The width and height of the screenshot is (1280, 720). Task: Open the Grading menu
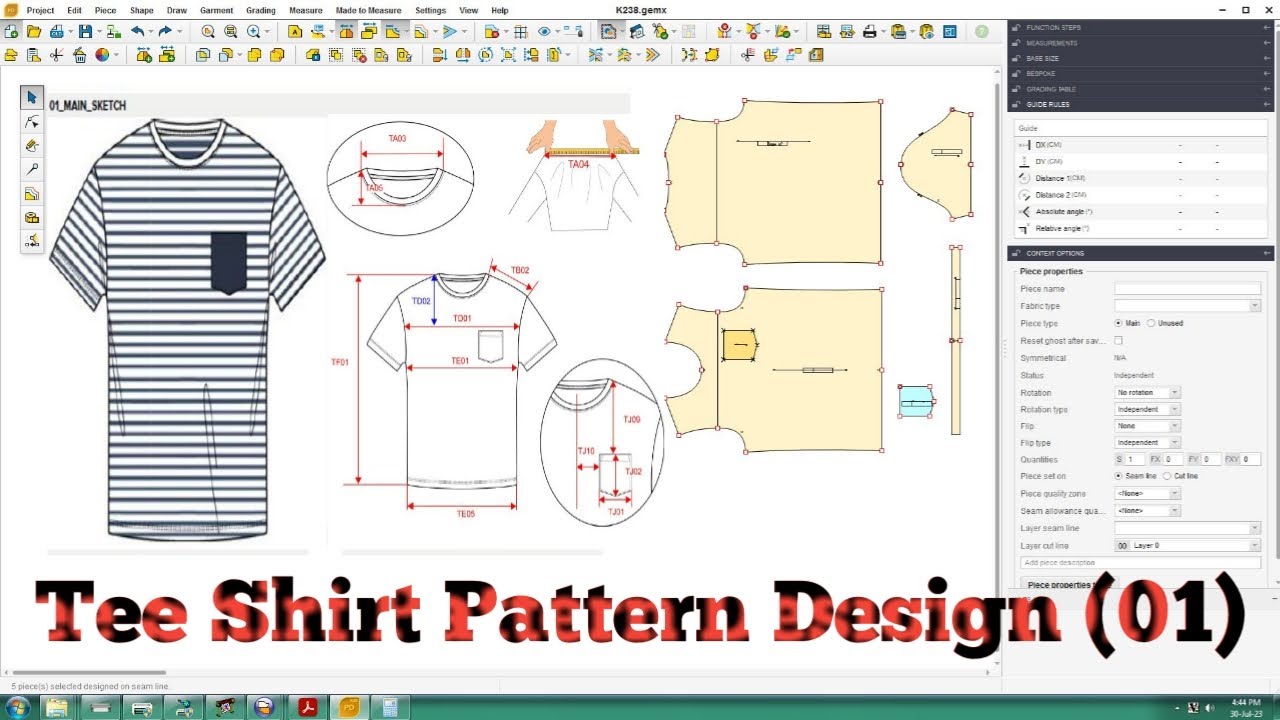coord(261,10)
